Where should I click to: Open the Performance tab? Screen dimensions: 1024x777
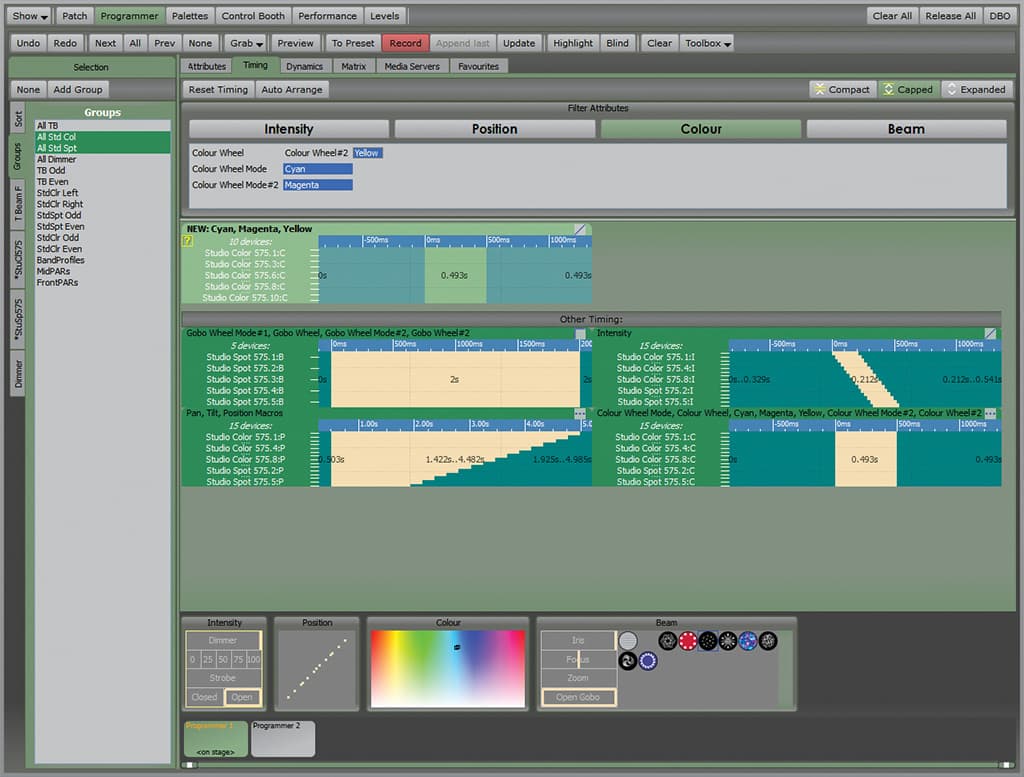327,16
